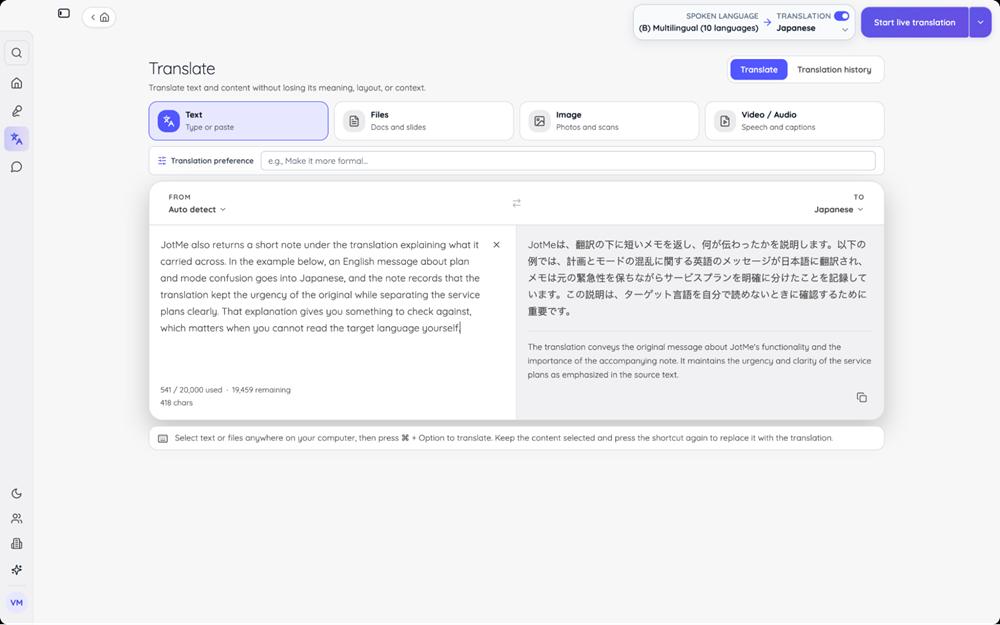The width and height of the screenshot is (1000, 625).
Task: Open the Auto detect source language dropdown
Action: click(197, 209)
